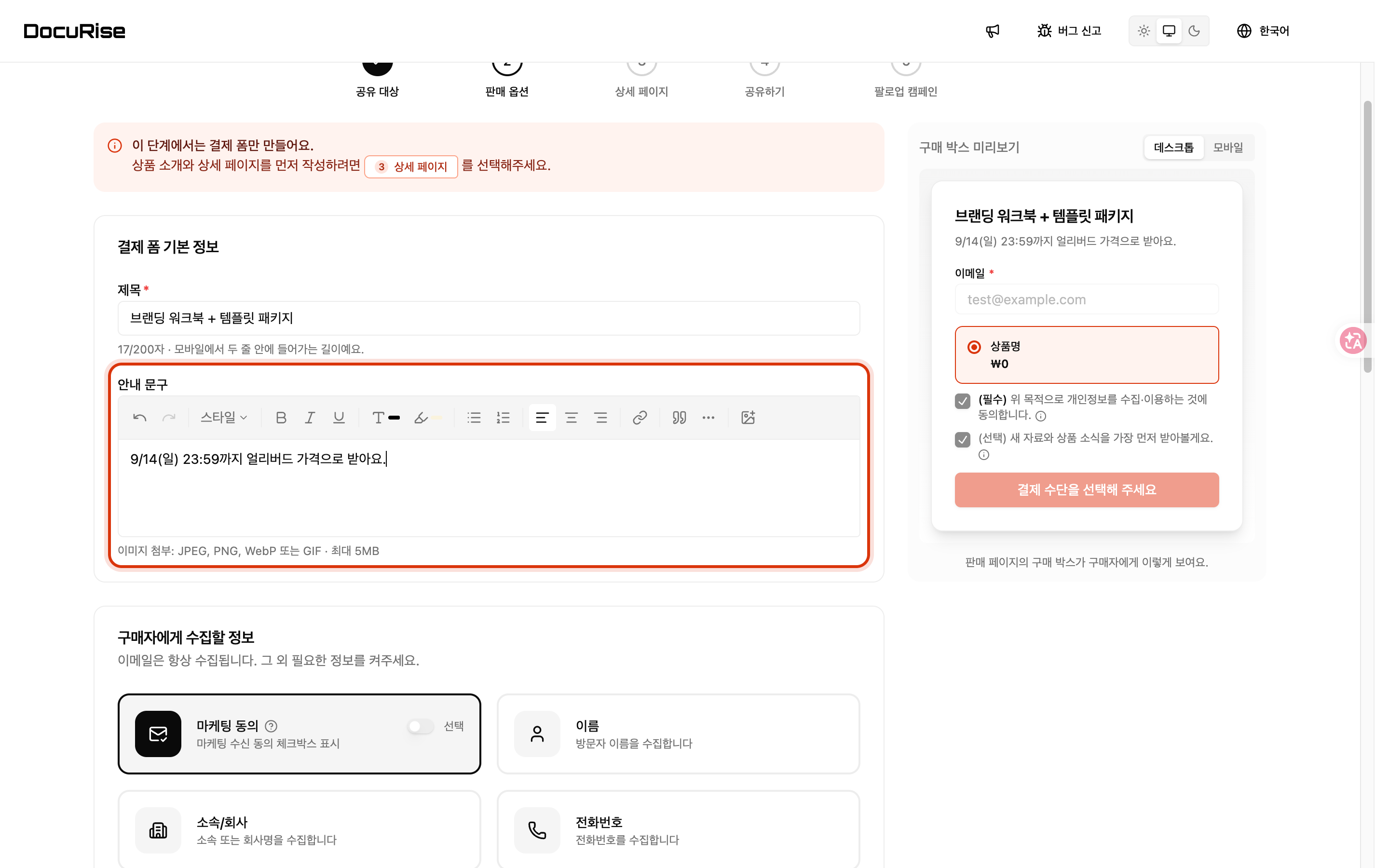Insert a numbered list

point(504,417)
